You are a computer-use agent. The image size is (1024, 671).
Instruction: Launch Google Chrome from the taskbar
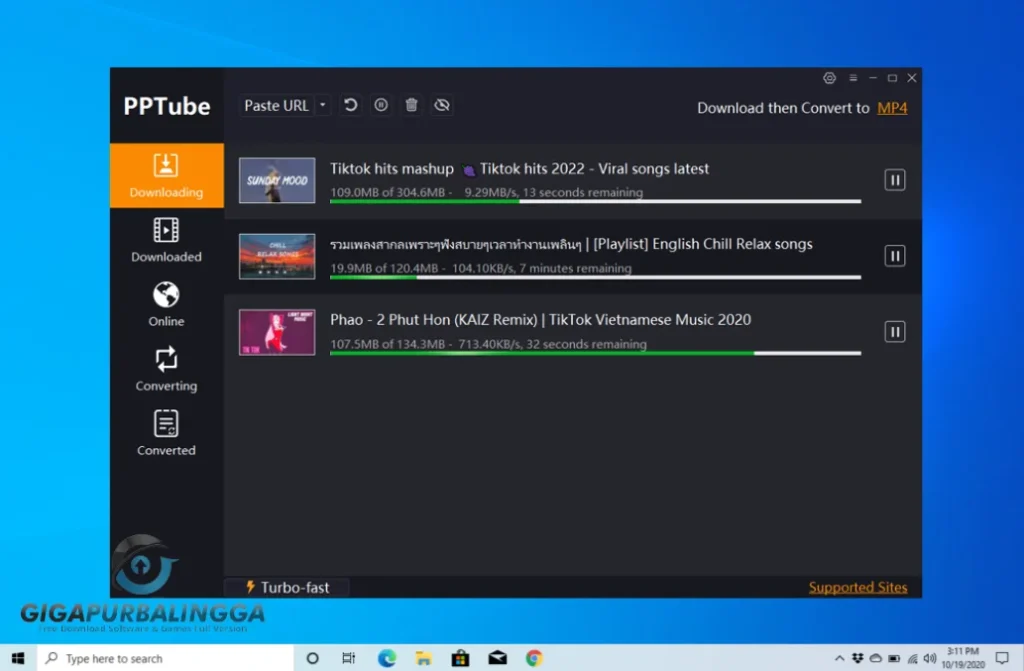pyautogui.click(x=534, y=658)
